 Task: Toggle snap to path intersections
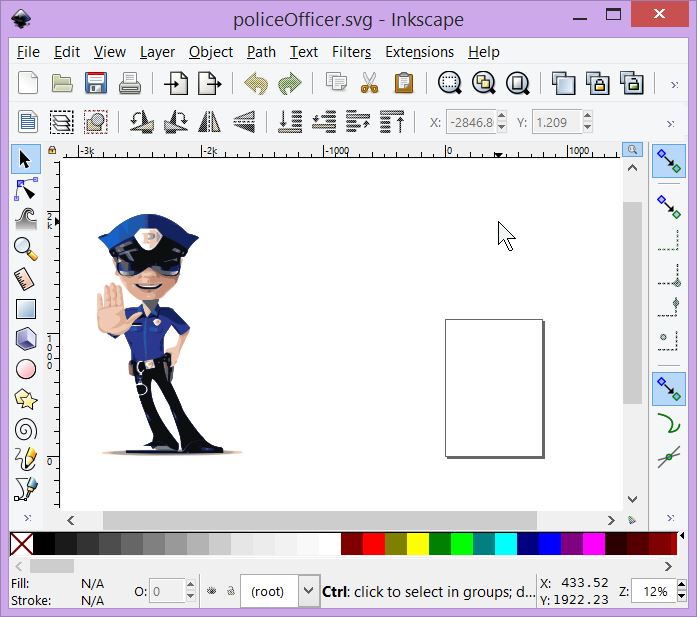click(669, 457)
